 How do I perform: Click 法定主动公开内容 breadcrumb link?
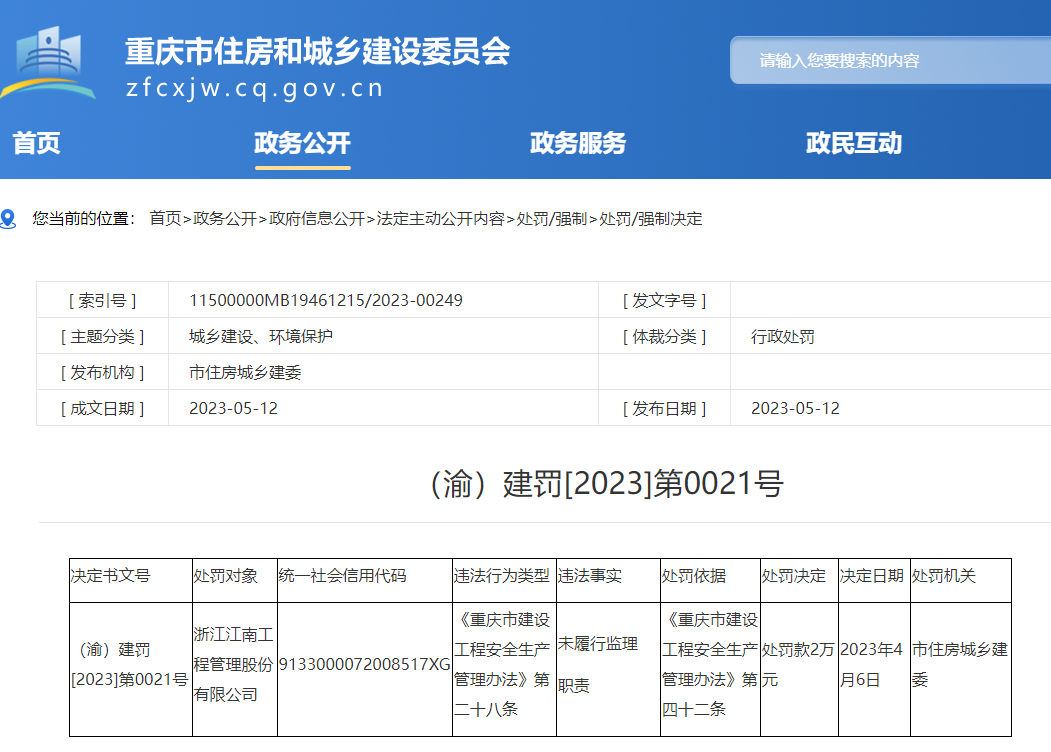[x=440, y=219]
